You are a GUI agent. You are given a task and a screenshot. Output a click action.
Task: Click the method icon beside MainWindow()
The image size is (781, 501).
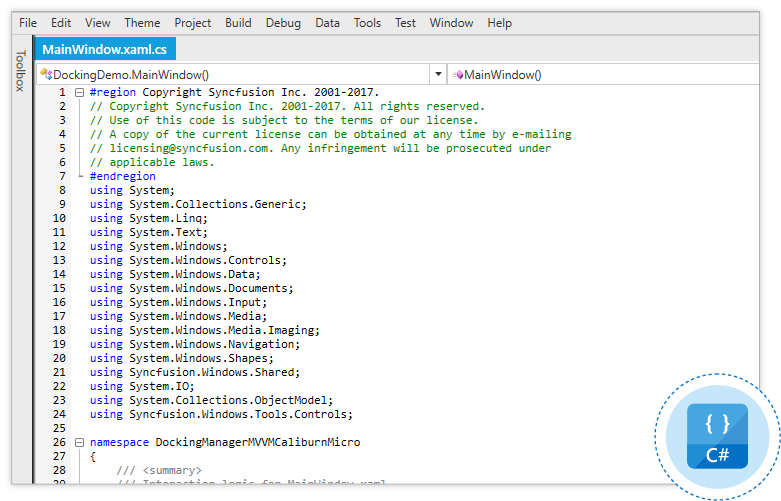tap(457, 74)
